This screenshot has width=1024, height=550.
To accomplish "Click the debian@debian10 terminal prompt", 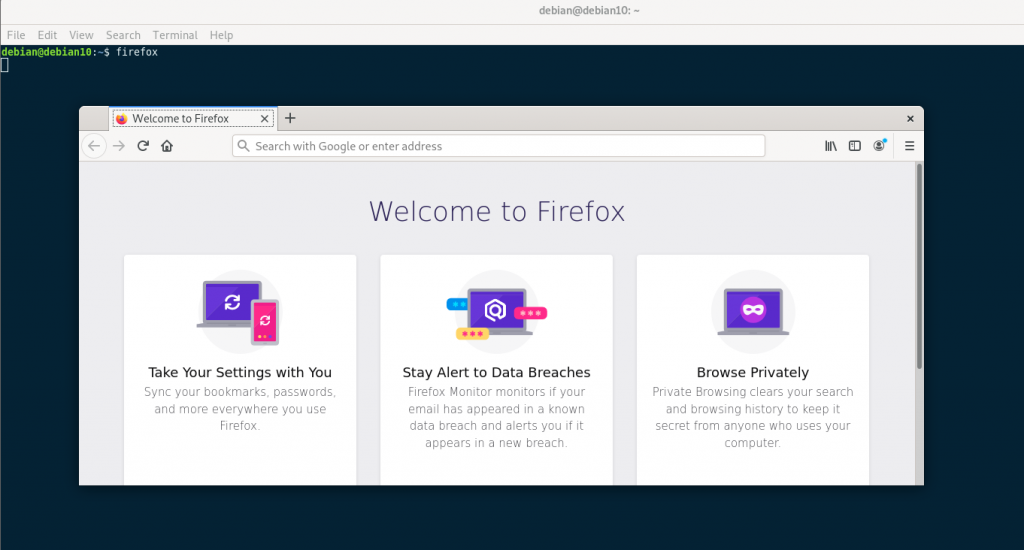I will point(56,52).
